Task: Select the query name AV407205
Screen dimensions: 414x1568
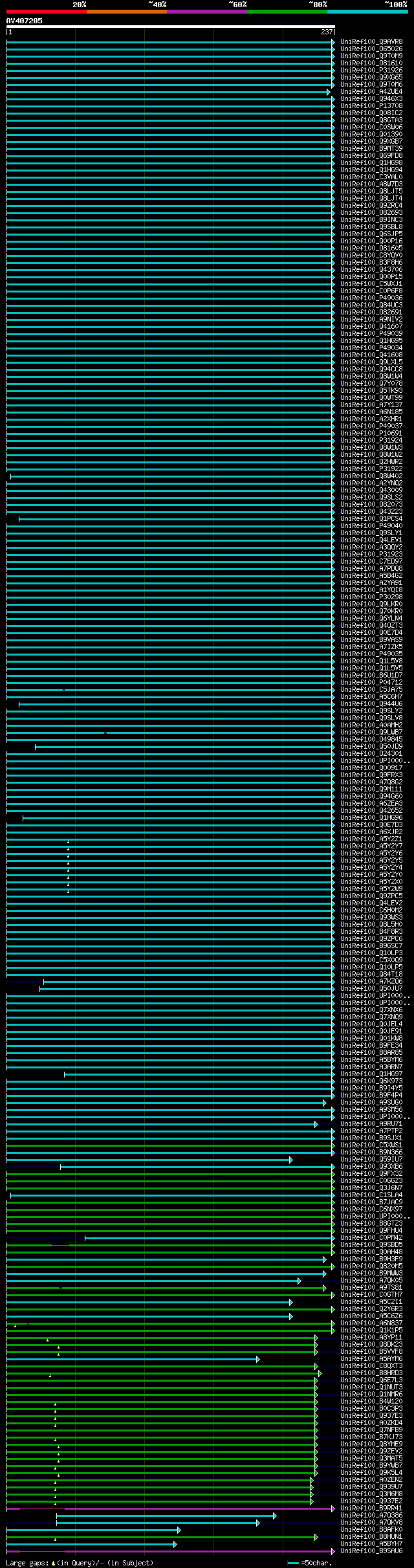Action: (25, 21)
